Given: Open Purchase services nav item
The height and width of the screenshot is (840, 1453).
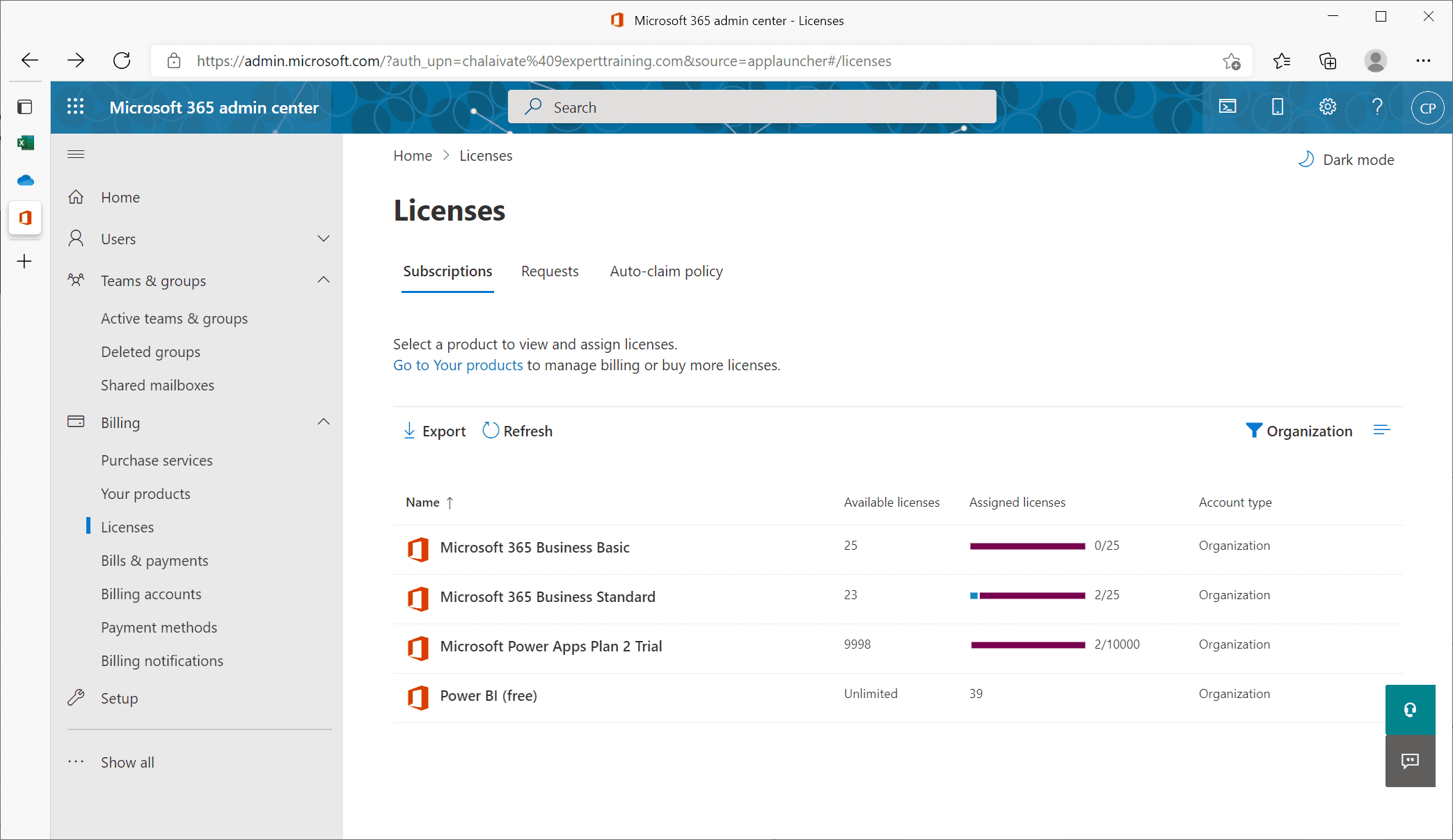Looking at the screenshot, I should pos(157,460).
